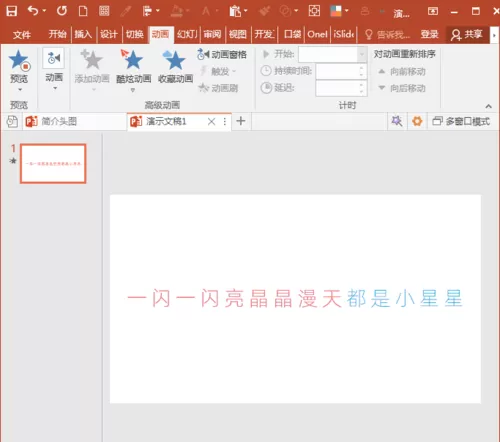Click the document list icon left of tabs
Screen dimensions: 500x442
pyautogui.click(x=12, y=121)
